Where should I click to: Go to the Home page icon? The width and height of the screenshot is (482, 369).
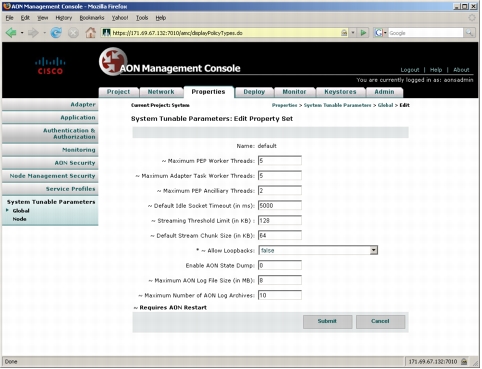coord(90,33)
